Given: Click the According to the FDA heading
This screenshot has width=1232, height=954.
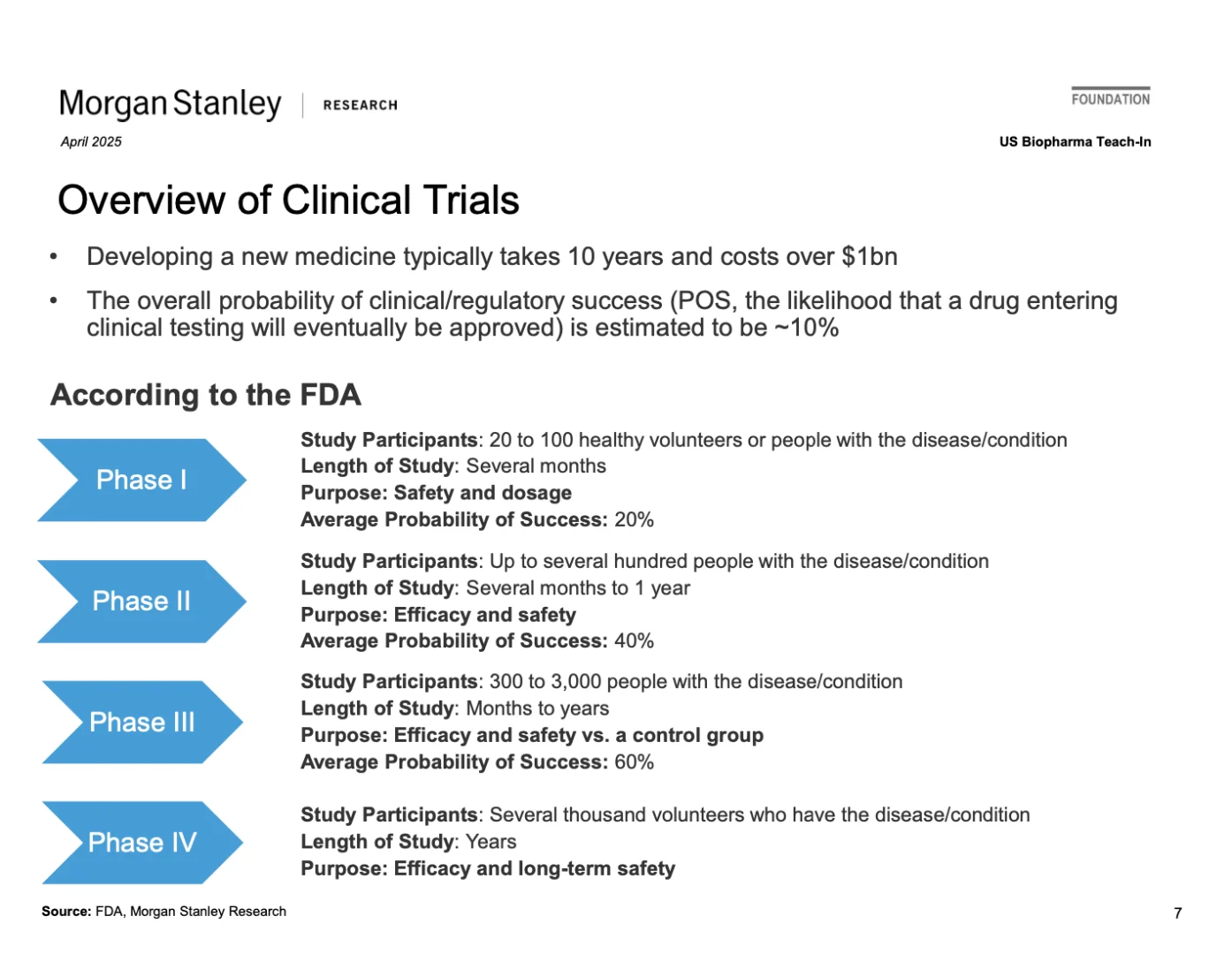Looking at the screenshot, I should [x=206, y=395].
